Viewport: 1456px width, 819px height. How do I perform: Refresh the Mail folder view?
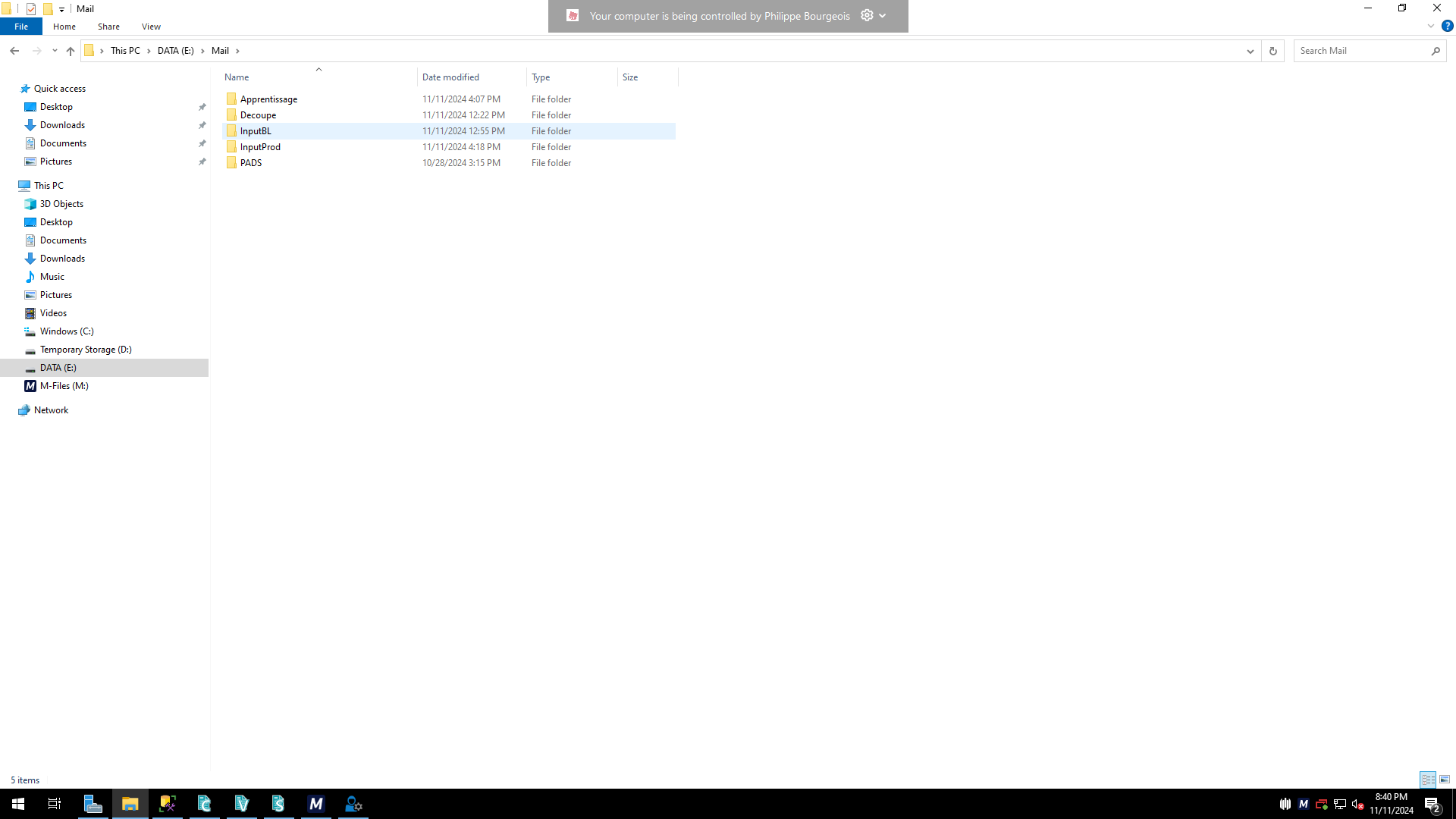click(x=1273, y=51)
